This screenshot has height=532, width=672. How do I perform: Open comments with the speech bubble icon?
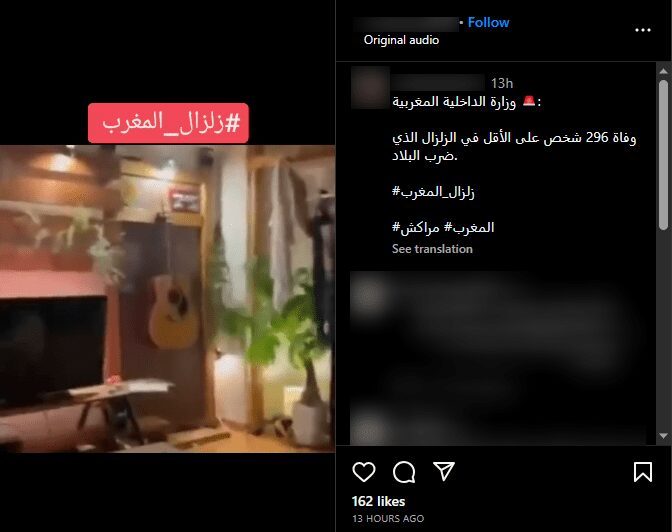pos(404,472)
